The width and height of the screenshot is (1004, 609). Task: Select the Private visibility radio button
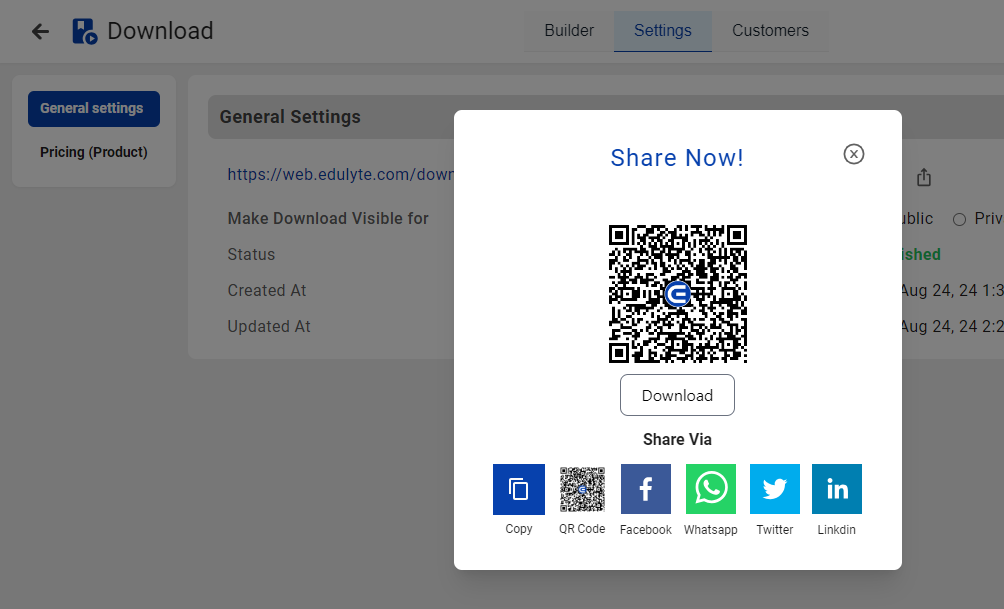point(959,220)
